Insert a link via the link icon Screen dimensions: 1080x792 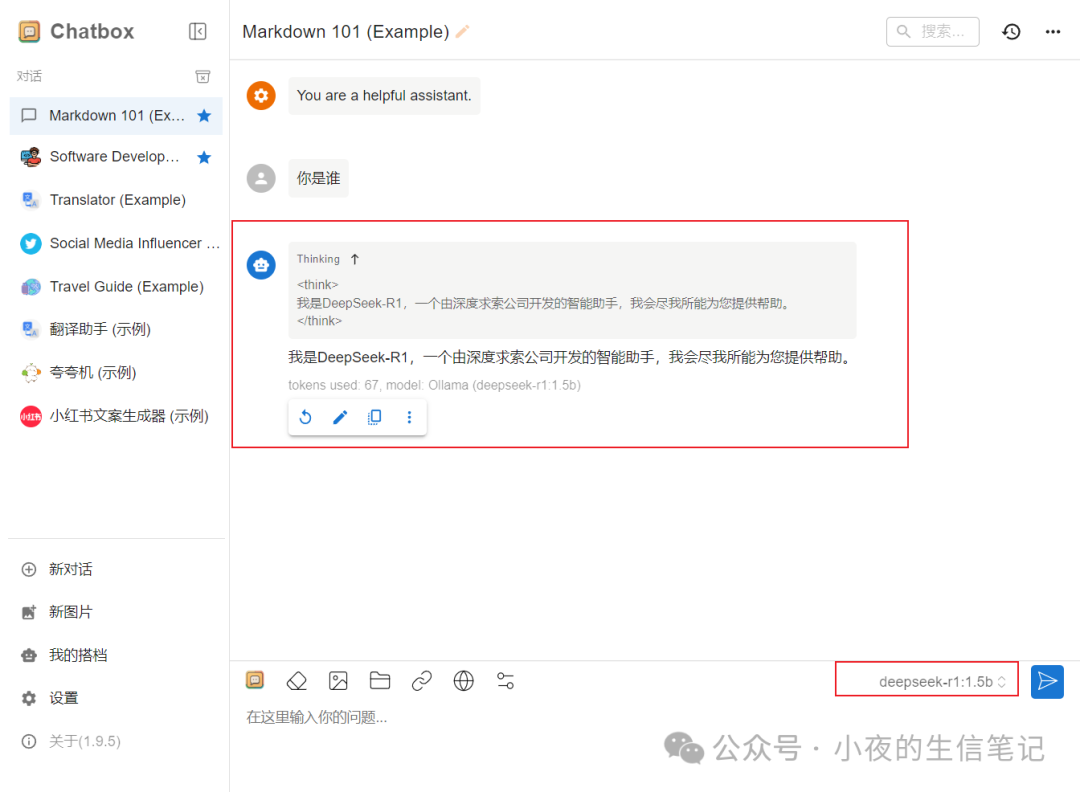[421, 680]
